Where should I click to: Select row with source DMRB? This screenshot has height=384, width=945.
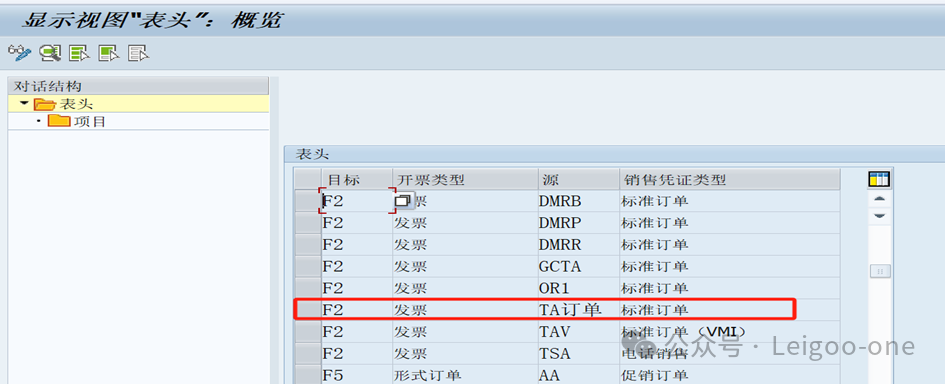(x=307, y=201)
